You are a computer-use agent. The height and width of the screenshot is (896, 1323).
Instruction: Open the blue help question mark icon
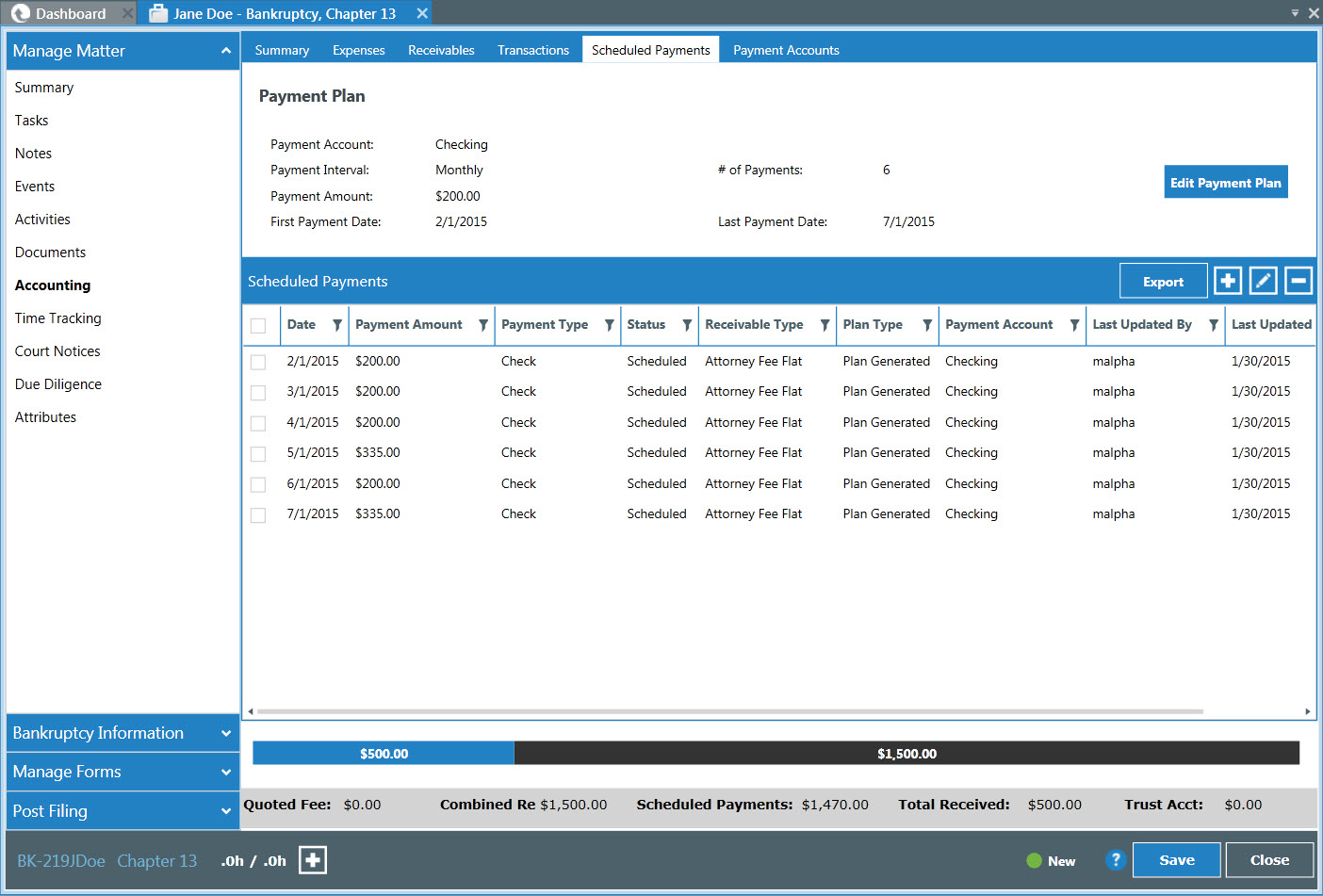tap(1116, 860)
